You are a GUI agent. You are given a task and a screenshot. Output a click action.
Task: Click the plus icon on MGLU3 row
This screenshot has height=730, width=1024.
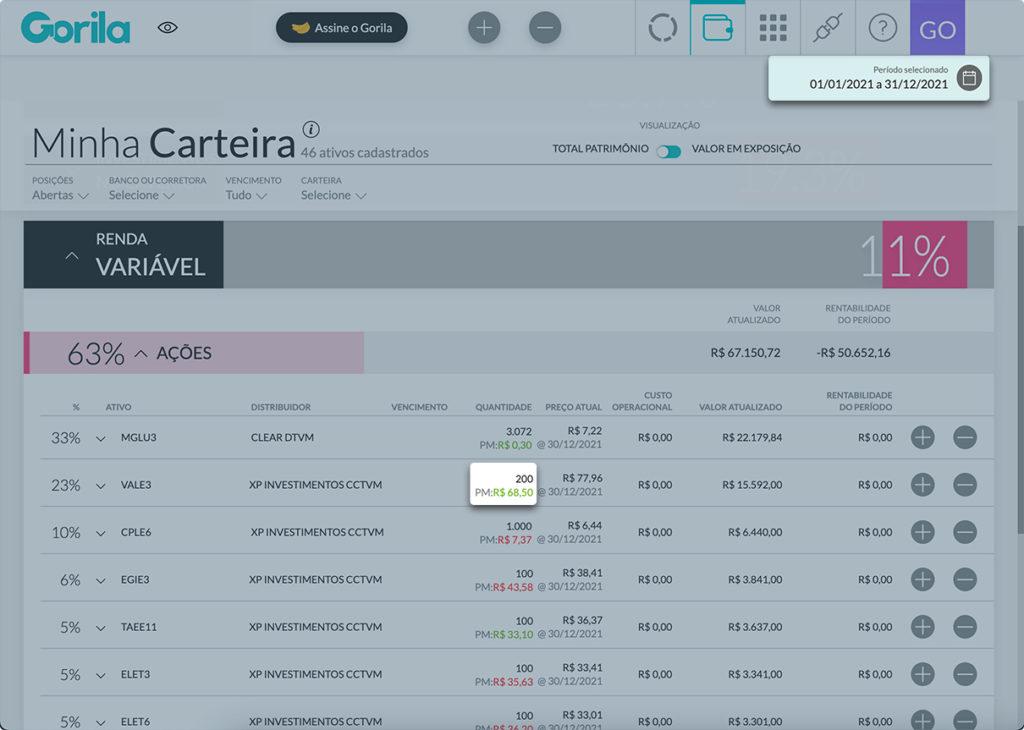(922, 437)
